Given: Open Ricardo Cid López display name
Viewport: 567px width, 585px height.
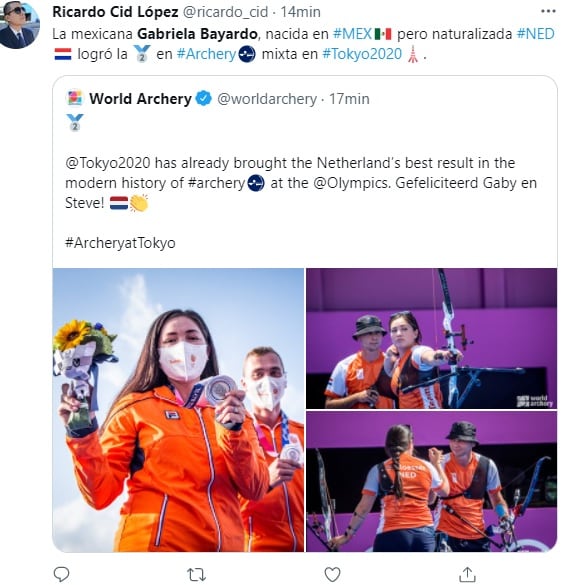Looking at the screenshot, I should pyautogui.click(x=115, y=12).
